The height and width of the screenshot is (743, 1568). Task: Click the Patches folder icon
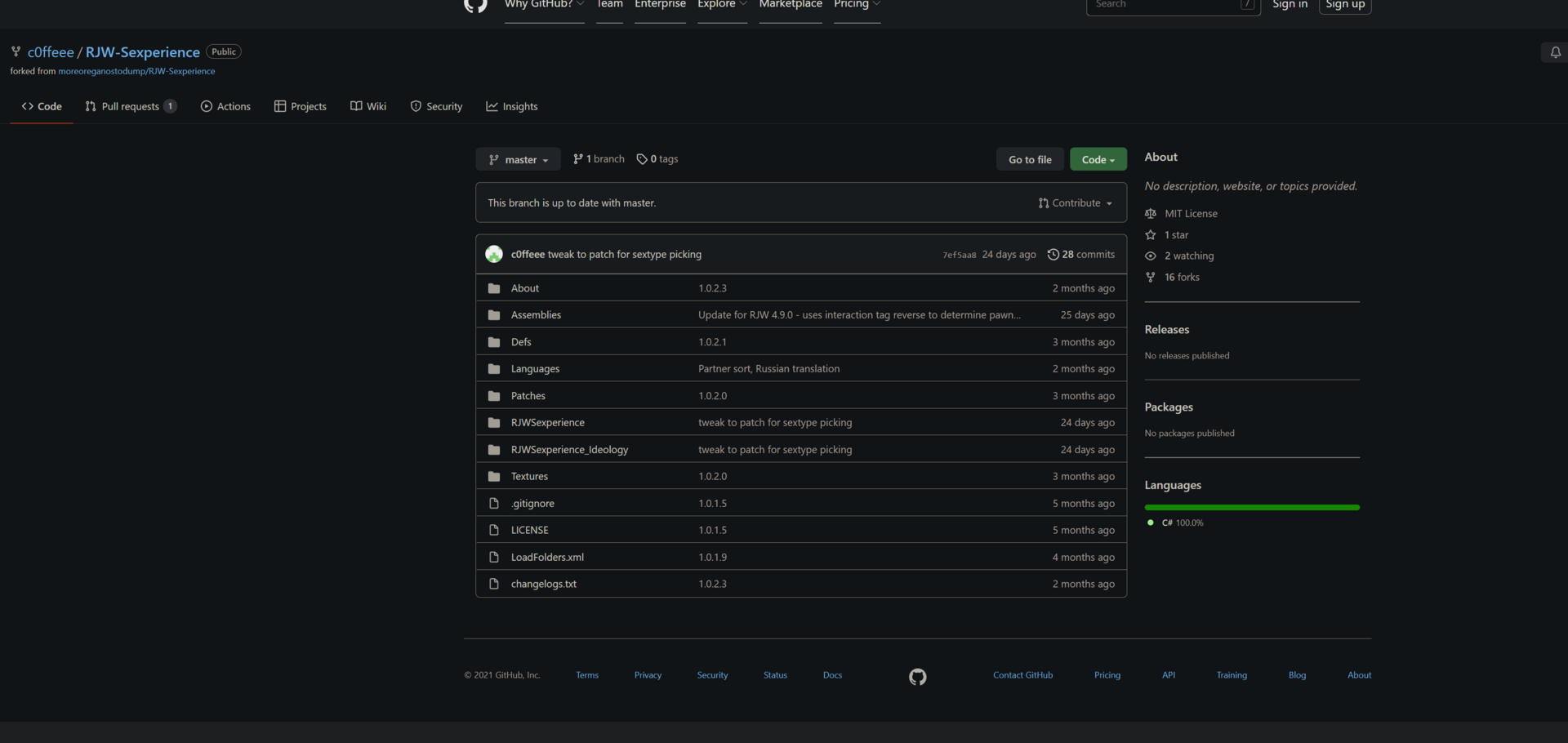(494, 396)
